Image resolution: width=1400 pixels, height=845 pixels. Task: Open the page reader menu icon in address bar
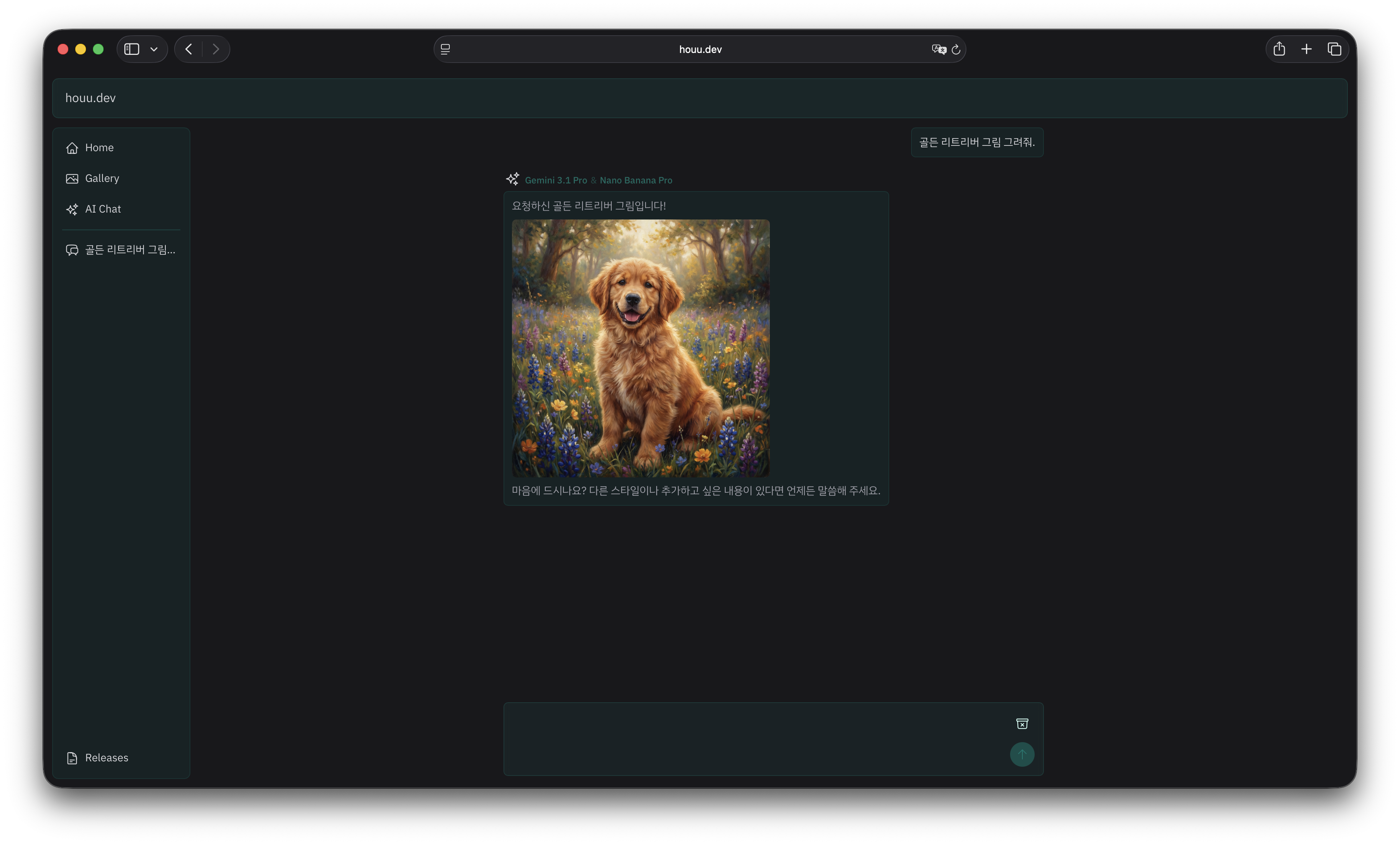[x=446, y=50]
